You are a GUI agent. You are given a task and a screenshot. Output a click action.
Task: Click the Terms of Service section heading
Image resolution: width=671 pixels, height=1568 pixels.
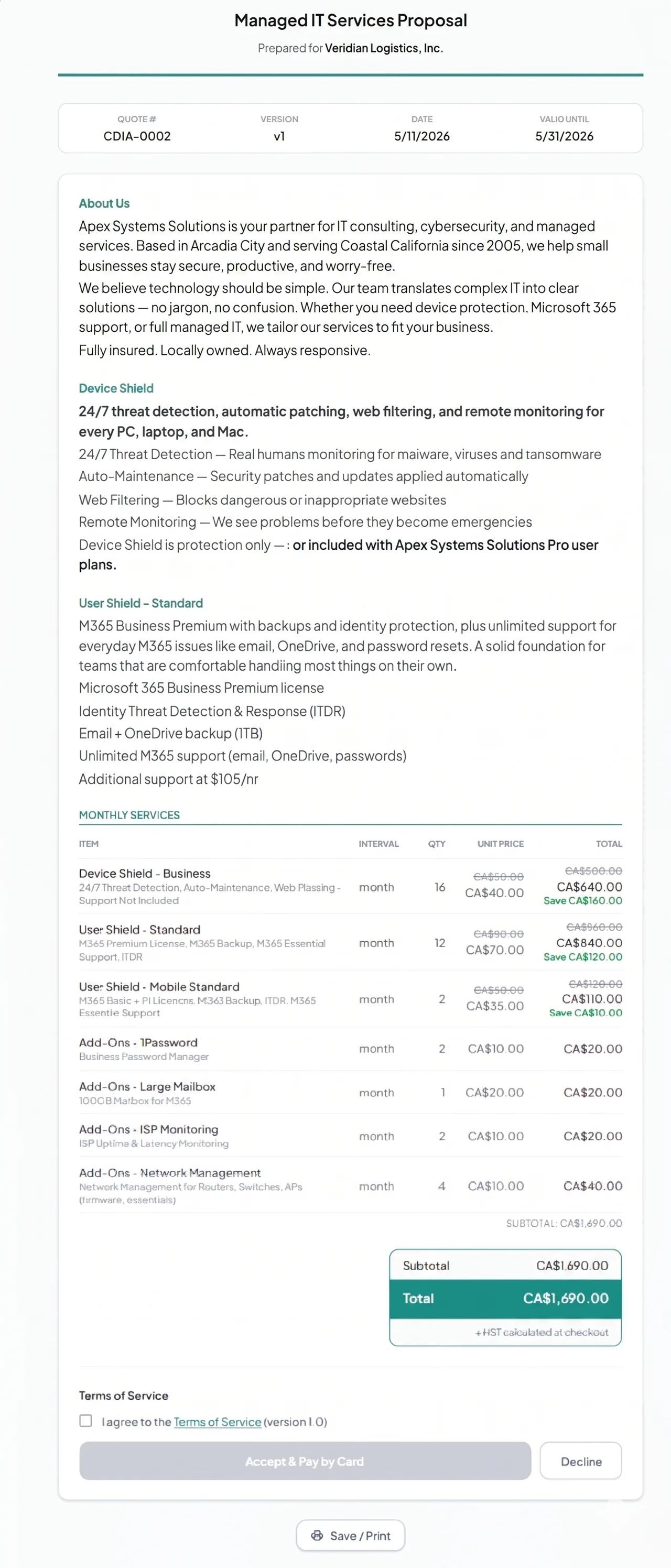point(124,1395)
